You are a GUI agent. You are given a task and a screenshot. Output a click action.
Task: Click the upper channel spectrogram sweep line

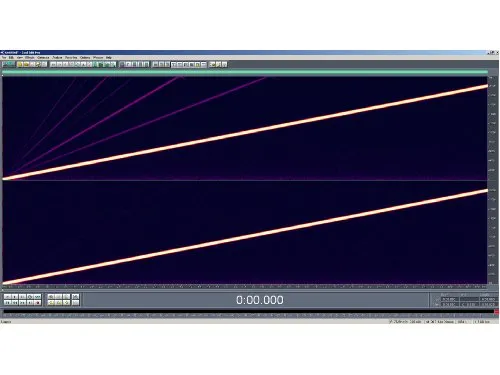click(x=245, y=132)
